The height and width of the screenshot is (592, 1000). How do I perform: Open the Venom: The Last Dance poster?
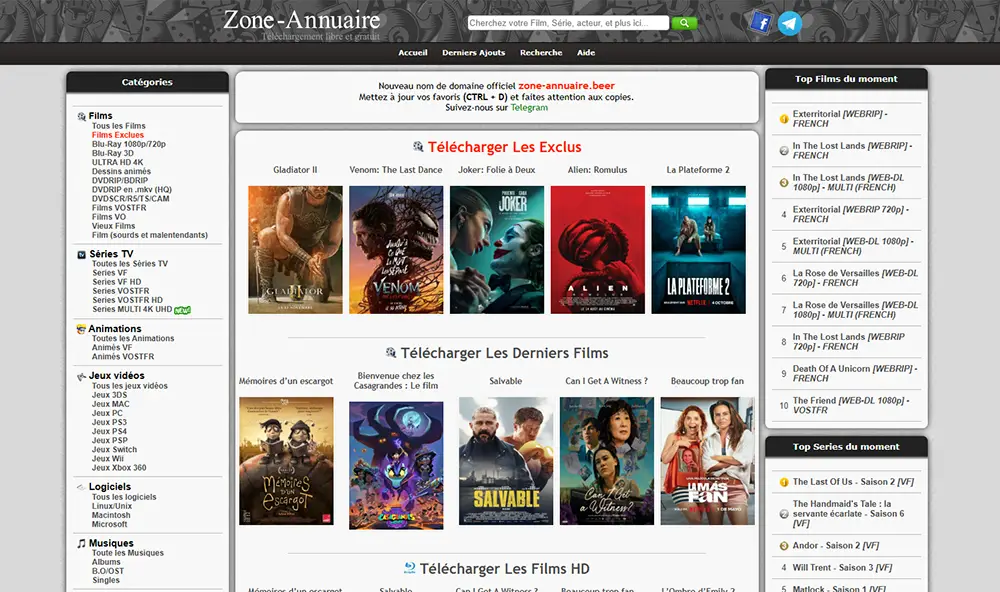tap(396, 249)
